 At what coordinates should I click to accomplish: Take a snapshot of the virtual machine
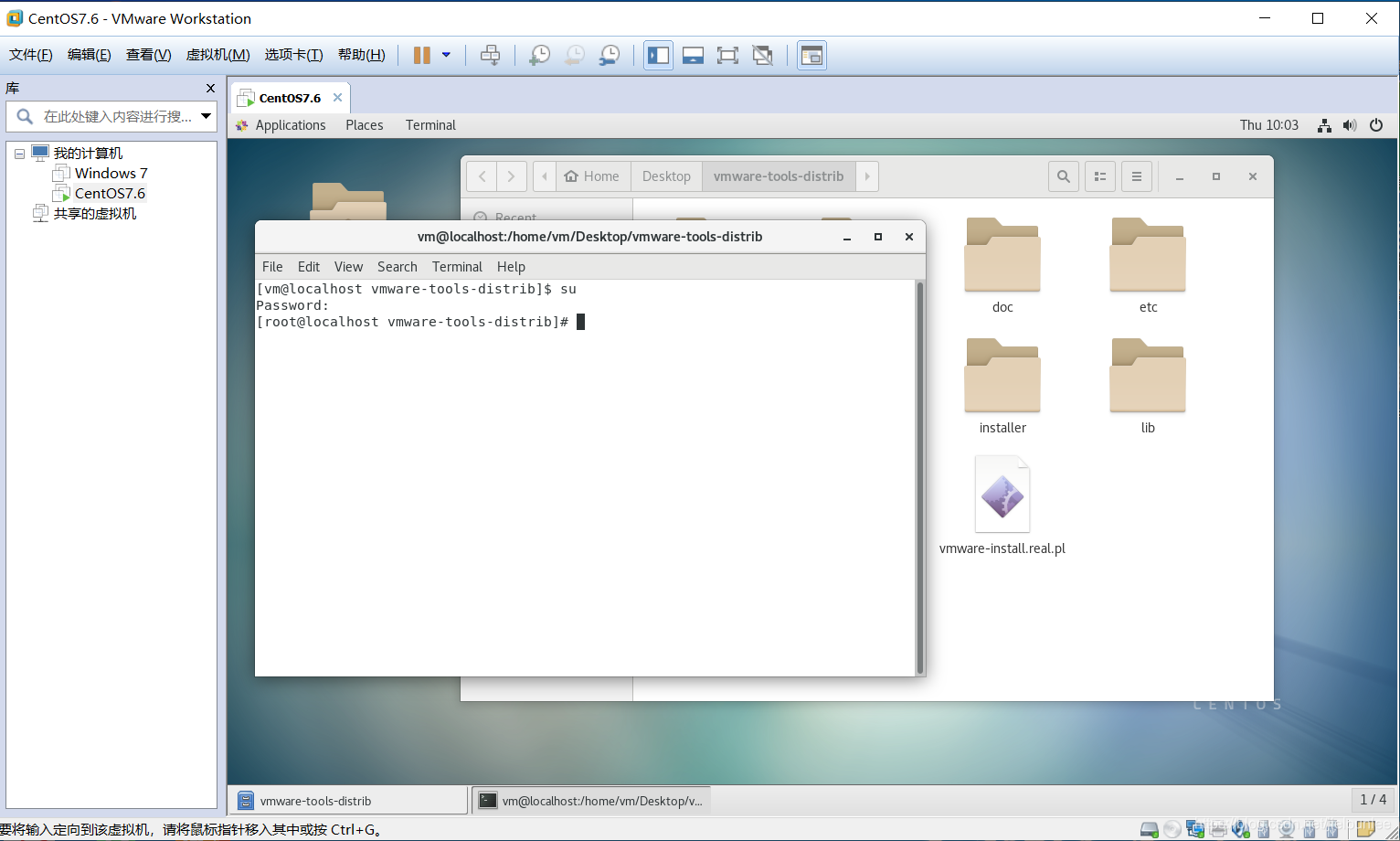(539, 55)
